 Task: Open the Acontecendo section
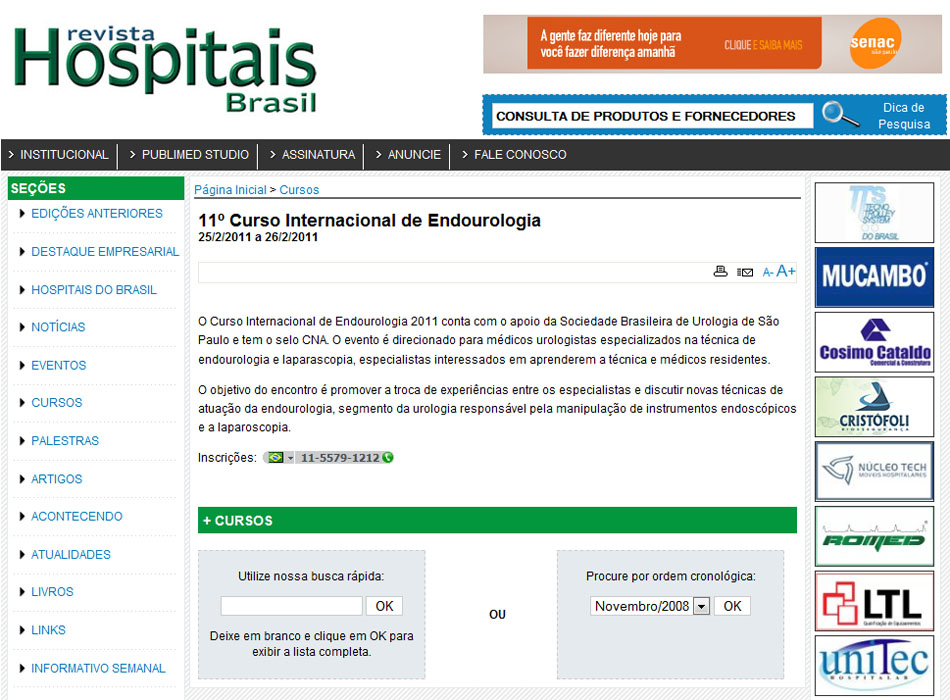(x=76, y=516)
